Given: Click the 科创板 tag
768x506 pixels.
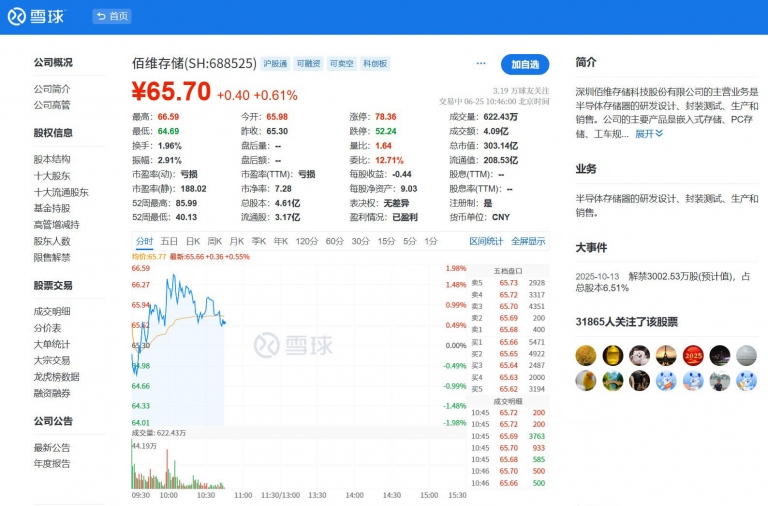Looking at the screenshot, I should 375,64.
